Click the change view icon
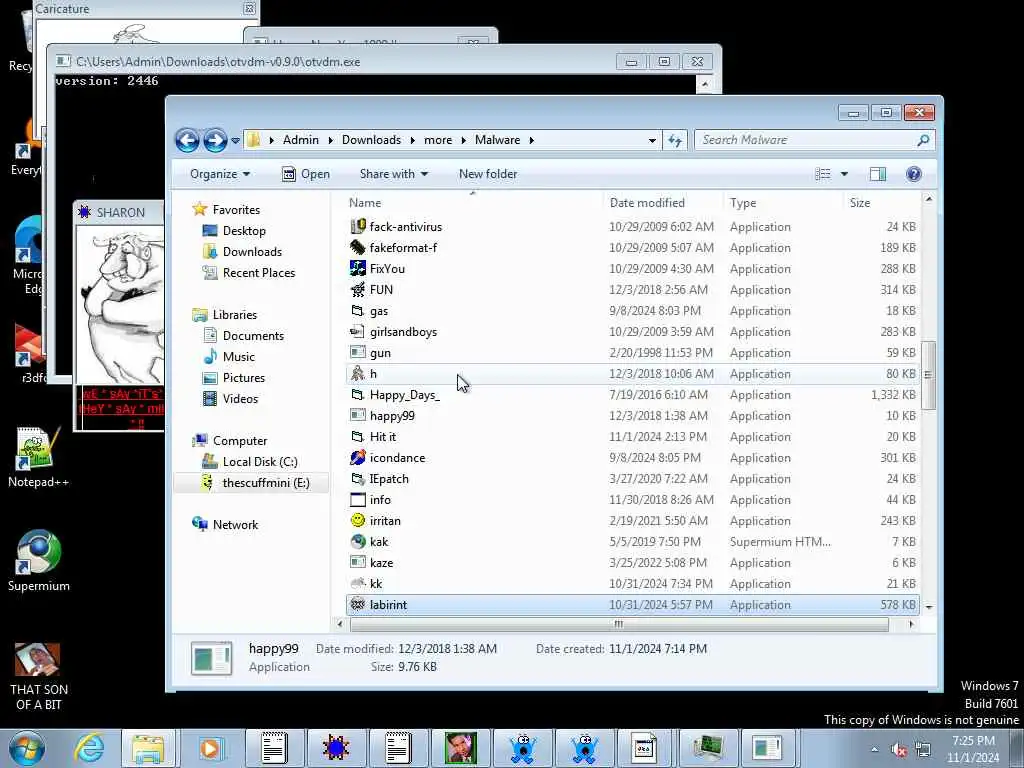Screen dimensions: 1024x768 tap(823, 174)
